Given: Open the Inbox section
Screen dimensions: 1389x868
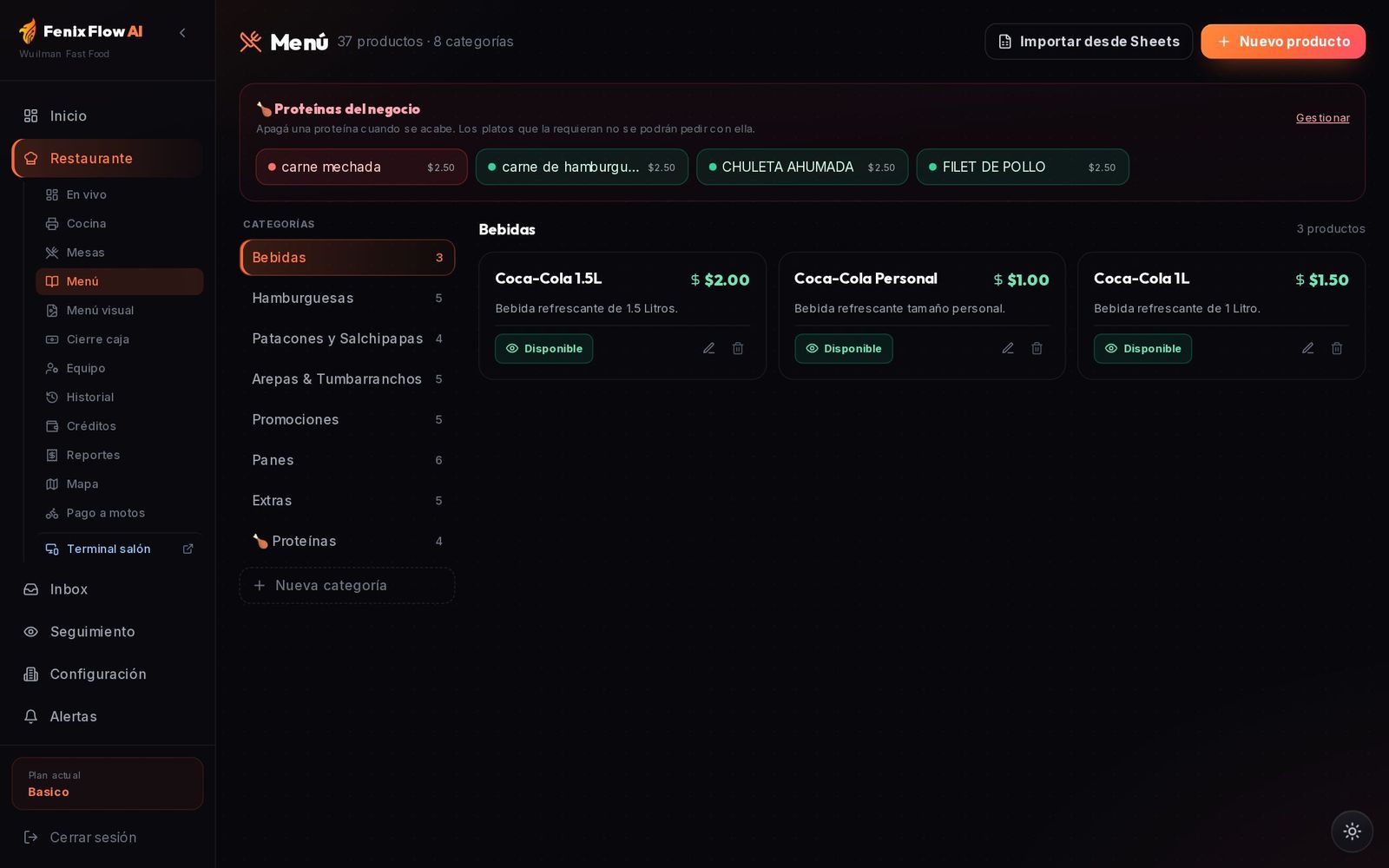Looking at the screenshot, I should 108,589.
